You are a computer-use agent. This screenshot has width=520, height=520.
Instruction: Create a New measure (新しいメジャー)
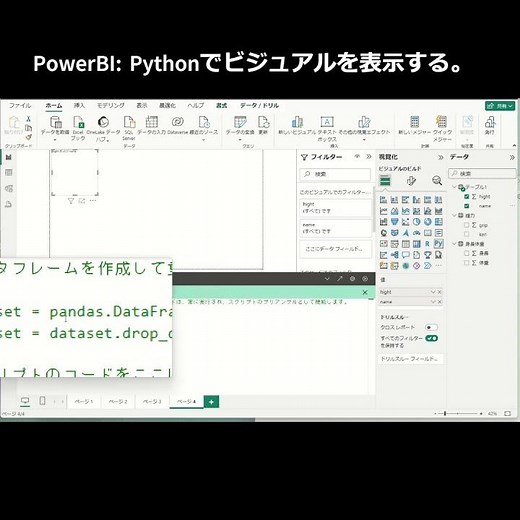click(x=414, y=122)
